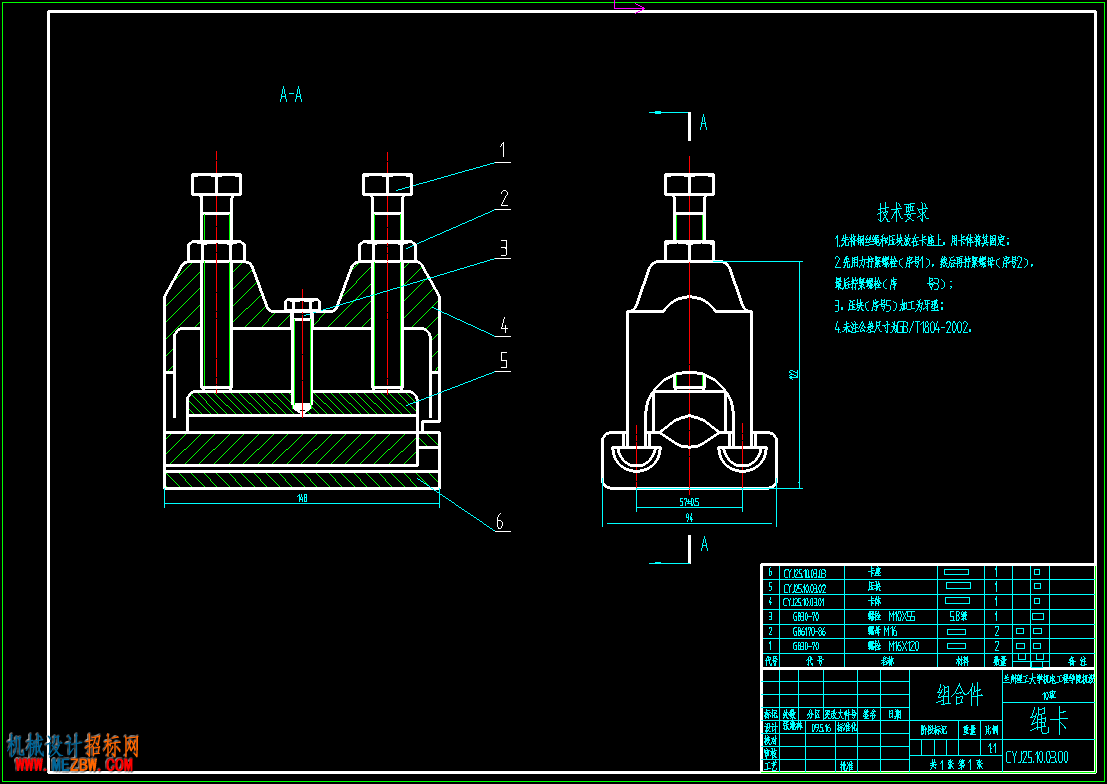Click the 组合件 title block cell
The image size is (1107, 784).
tap(959, 694)
